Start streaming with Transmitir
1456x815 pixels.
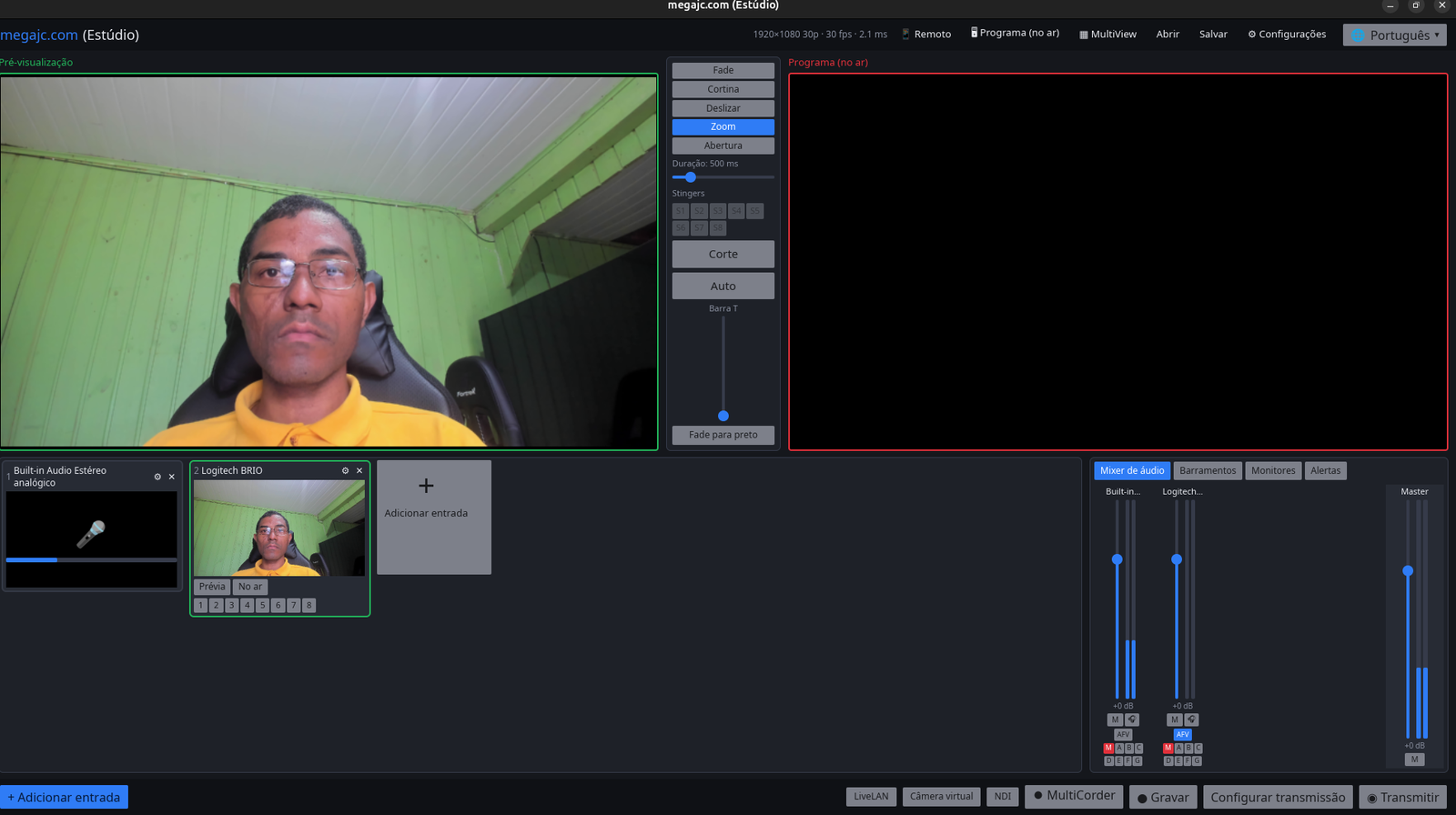[x=1403, y=798]
